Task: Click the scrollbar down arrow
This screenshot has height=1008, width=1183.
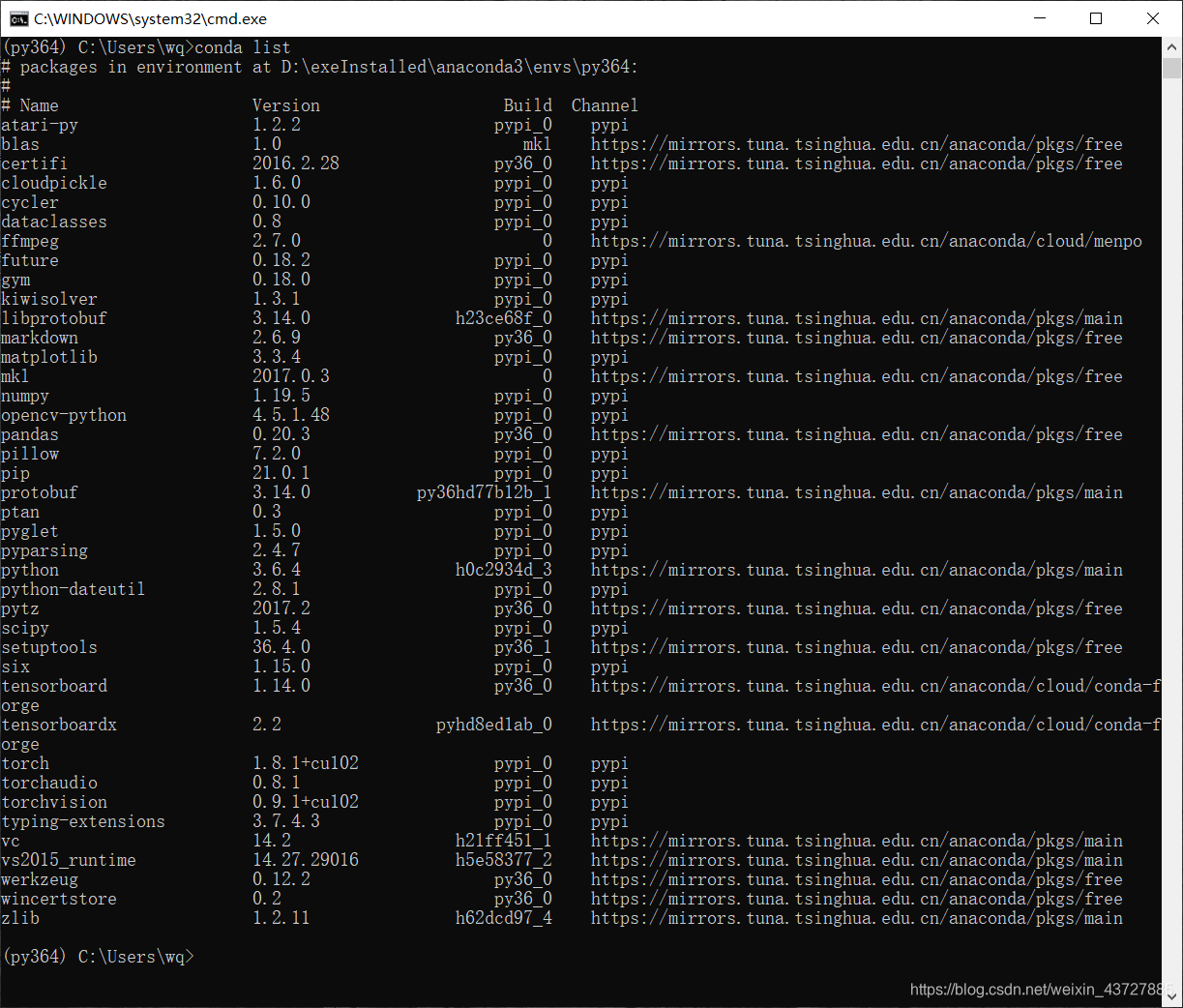Action: pyautogui.click(x=1172, y=996)
